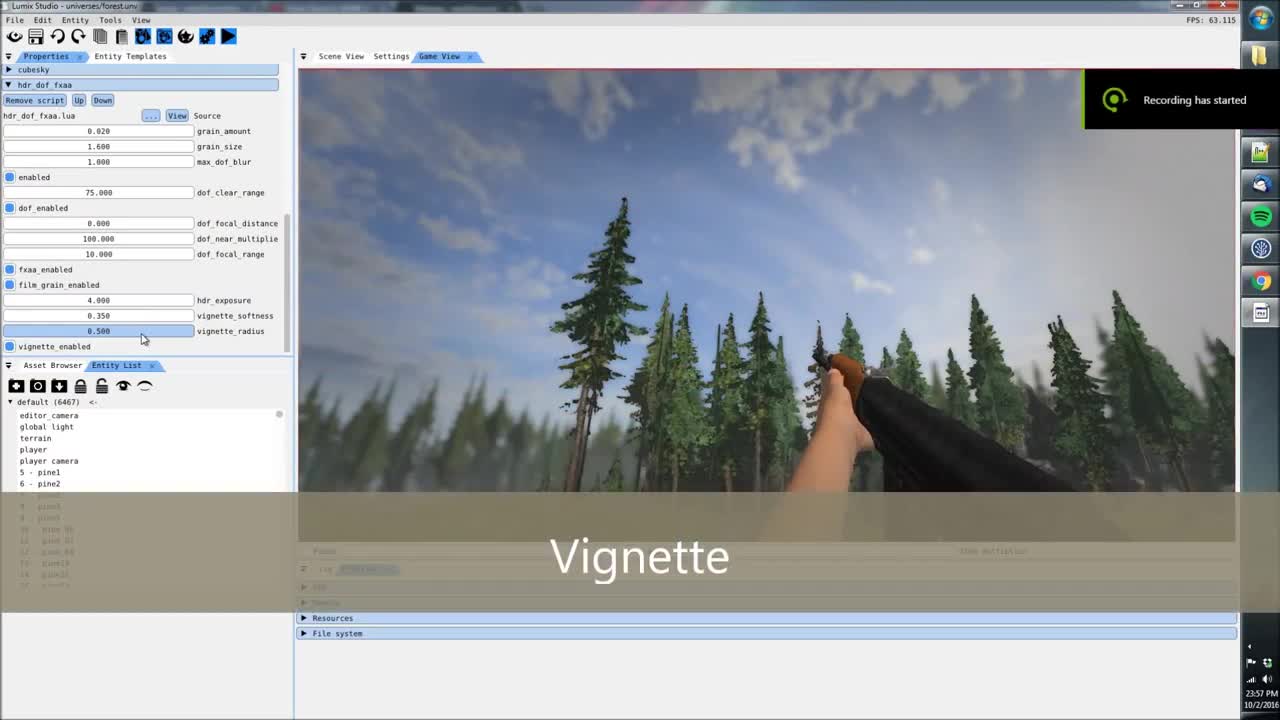This screenshot has width=1280, height=720.
Task: Close the Game View tab
Action: (470, 57)
